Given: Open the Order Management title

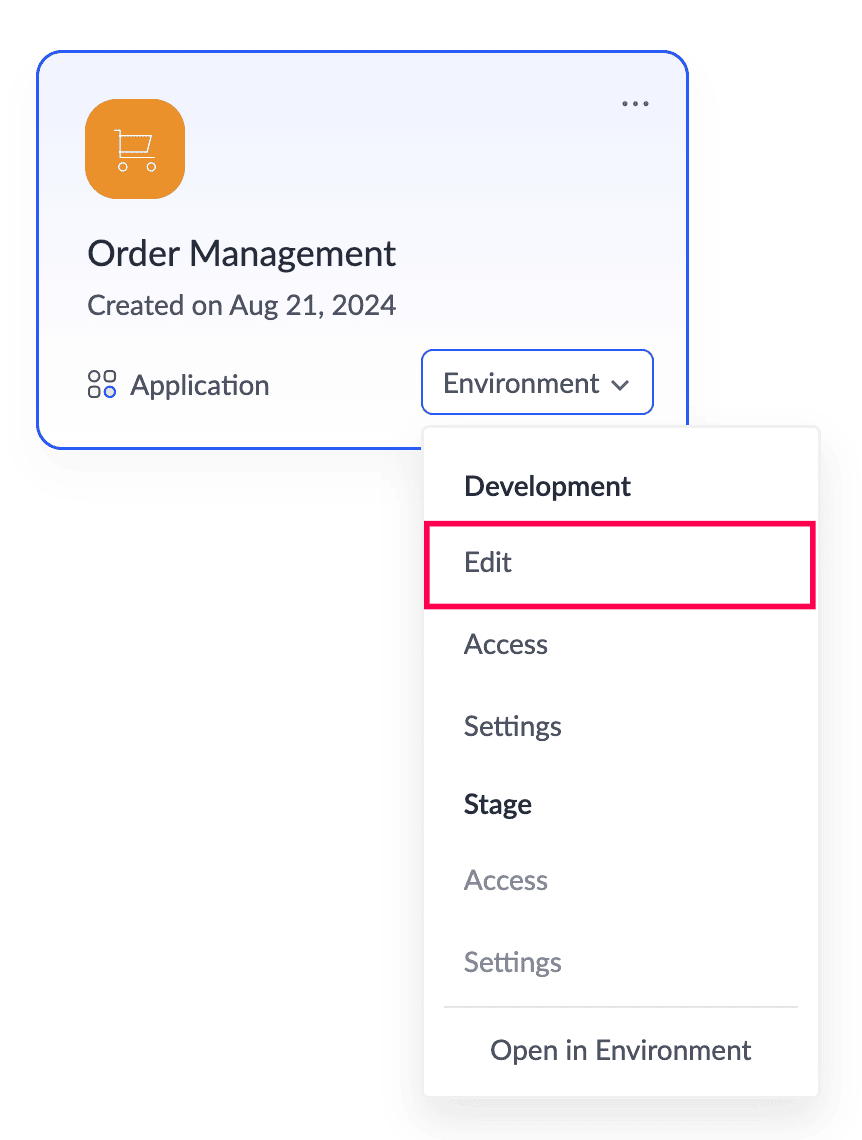Looking at the screenshot, I should point(242,253).
